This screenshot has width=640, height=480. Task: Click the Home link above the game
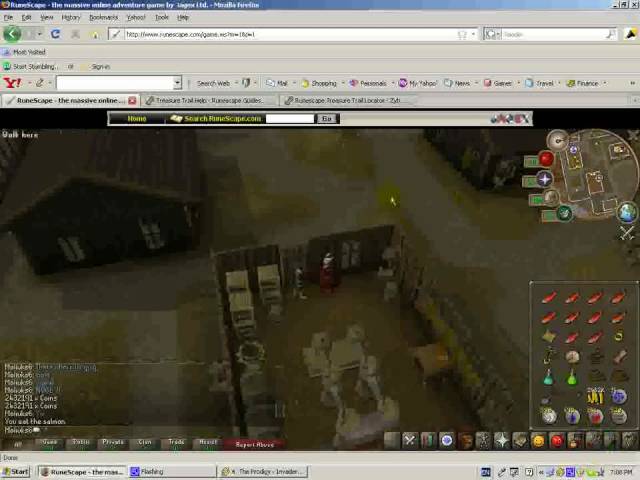pyautogui.click(x=137, y=119)
